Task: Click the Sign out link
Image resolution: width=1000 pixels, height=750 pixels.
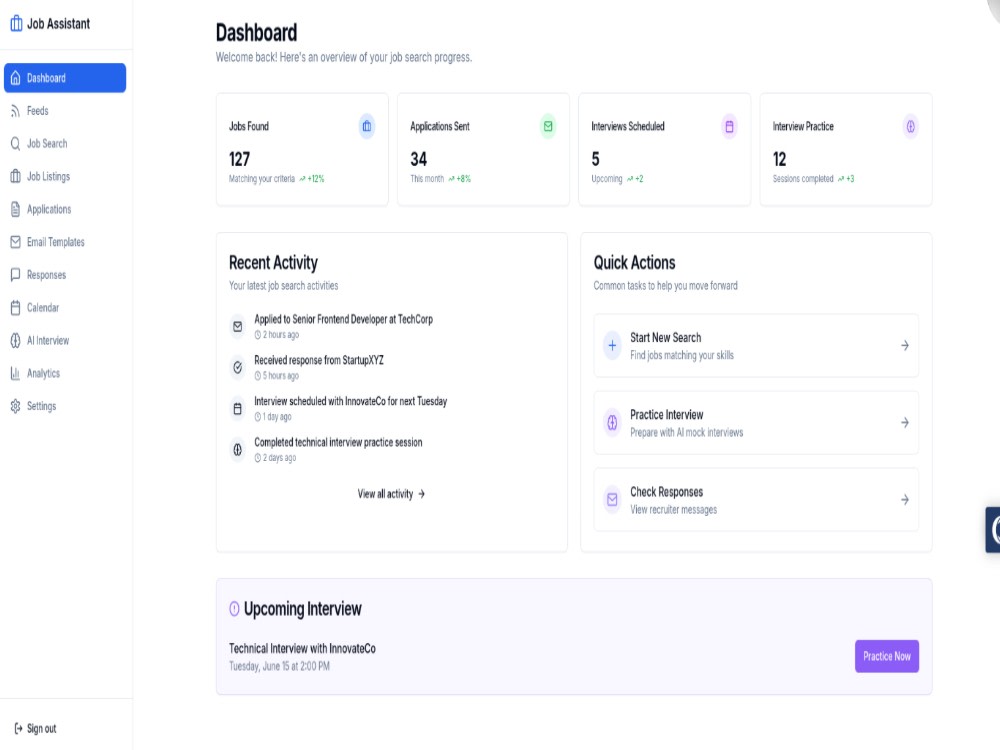Action: click(35, 728)
